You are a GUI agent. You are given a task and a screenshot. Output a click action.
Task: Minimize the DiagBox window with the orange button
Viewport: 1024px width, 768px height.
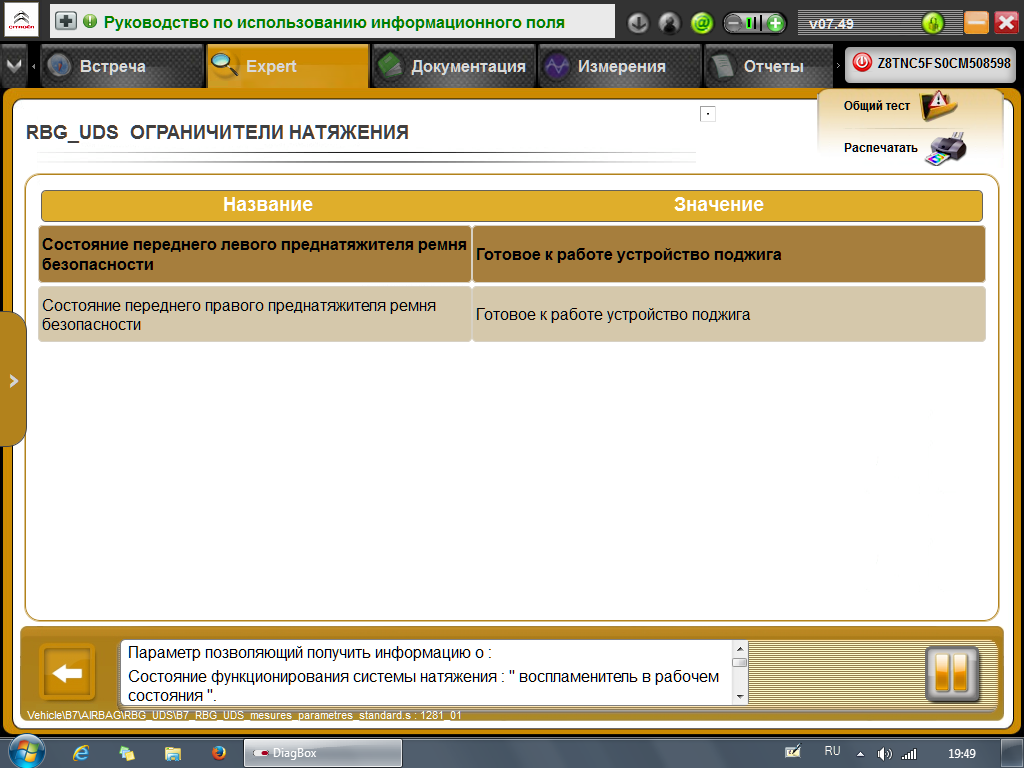pyautogui.click(x=976, y=23)
